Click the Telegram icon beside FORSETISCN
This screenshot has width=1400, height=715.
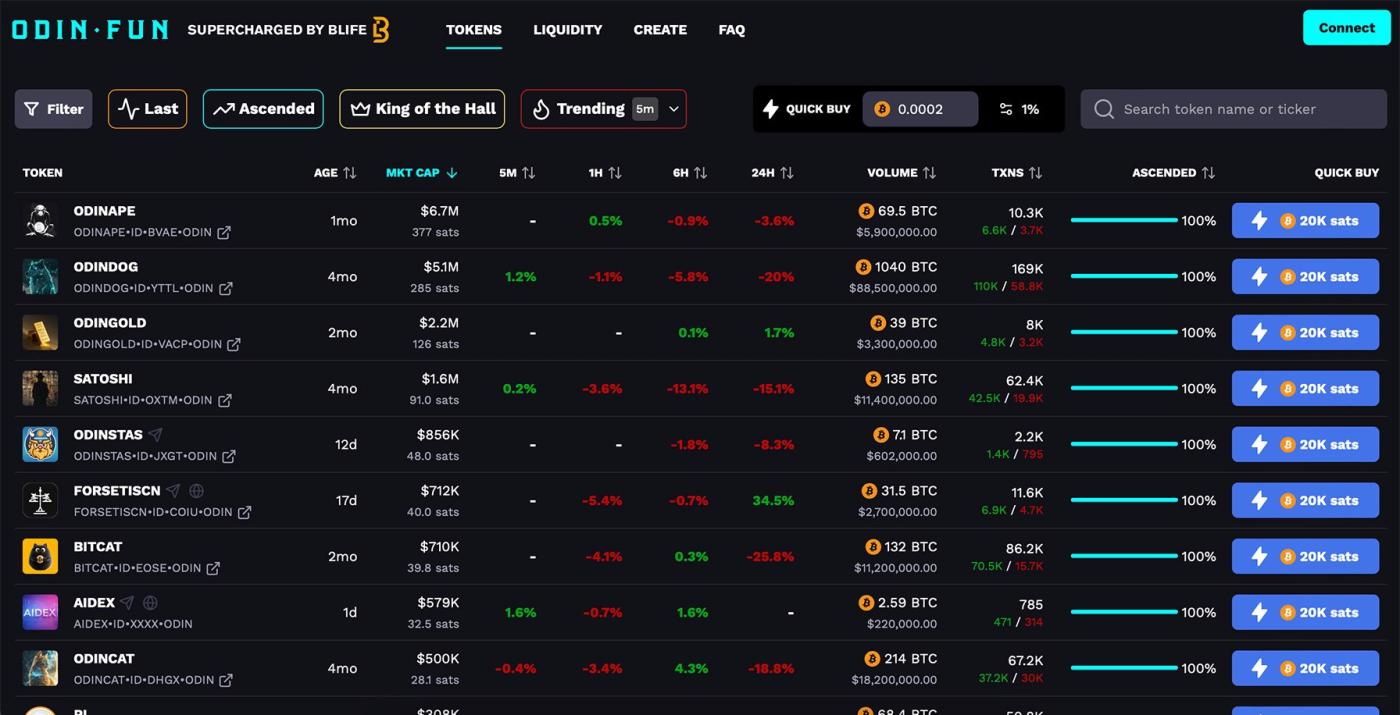171,490
